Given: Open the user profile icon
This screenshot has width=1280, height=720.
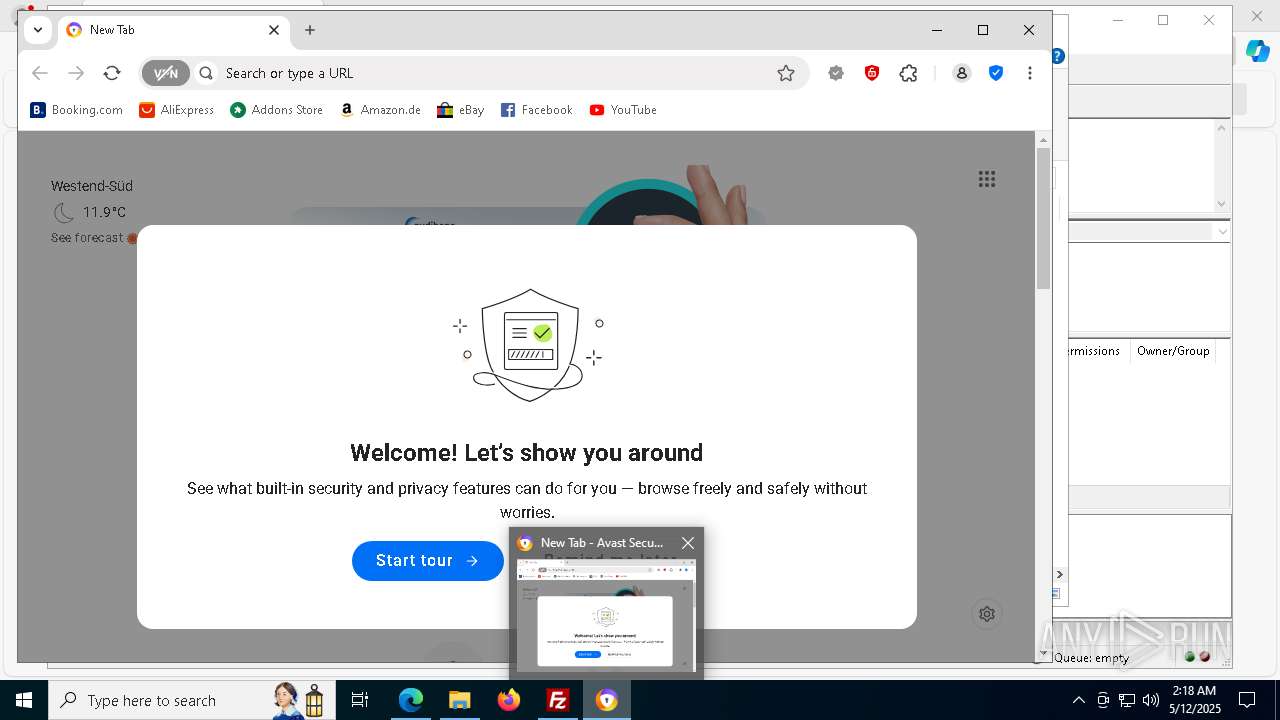Looking at the screenshot, I should [961, 73].
